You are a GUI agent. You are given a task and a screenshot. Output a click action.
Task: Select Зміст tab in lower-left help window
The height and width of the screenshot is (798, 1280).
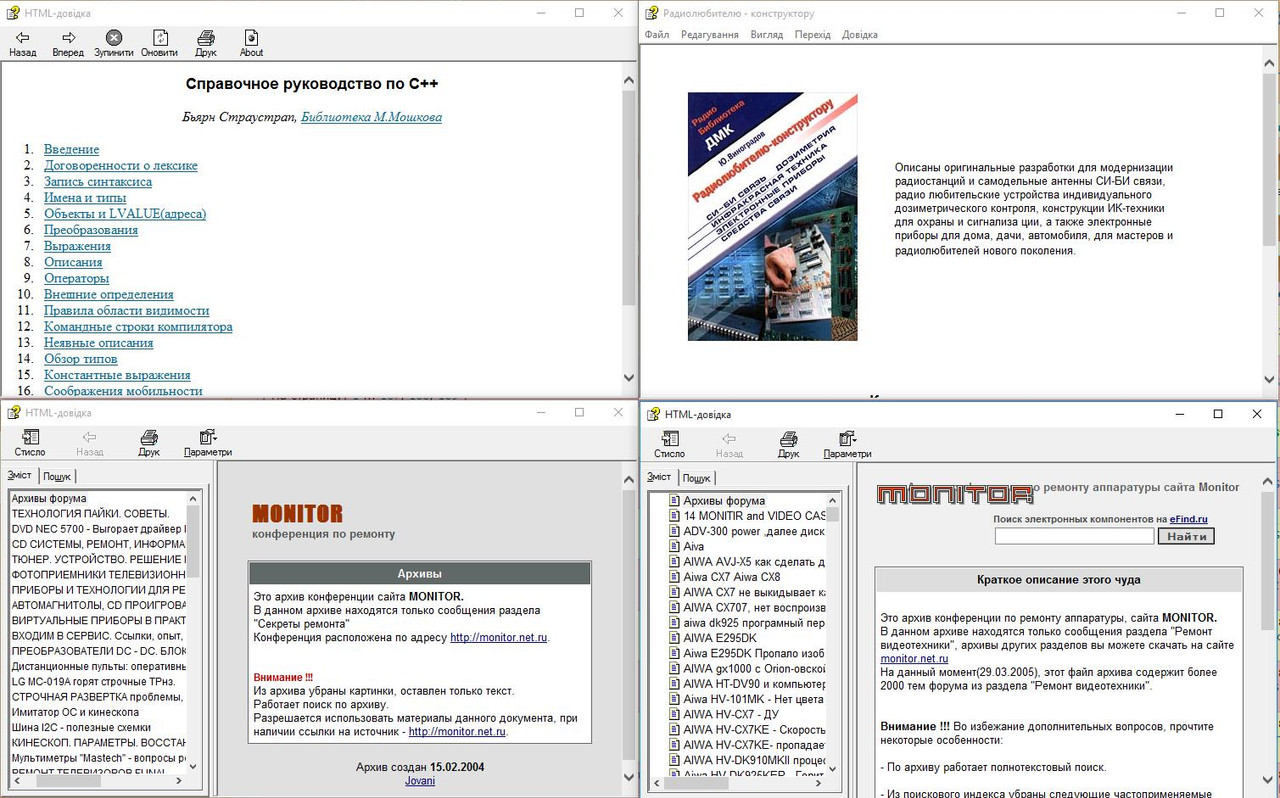[20, 475]
